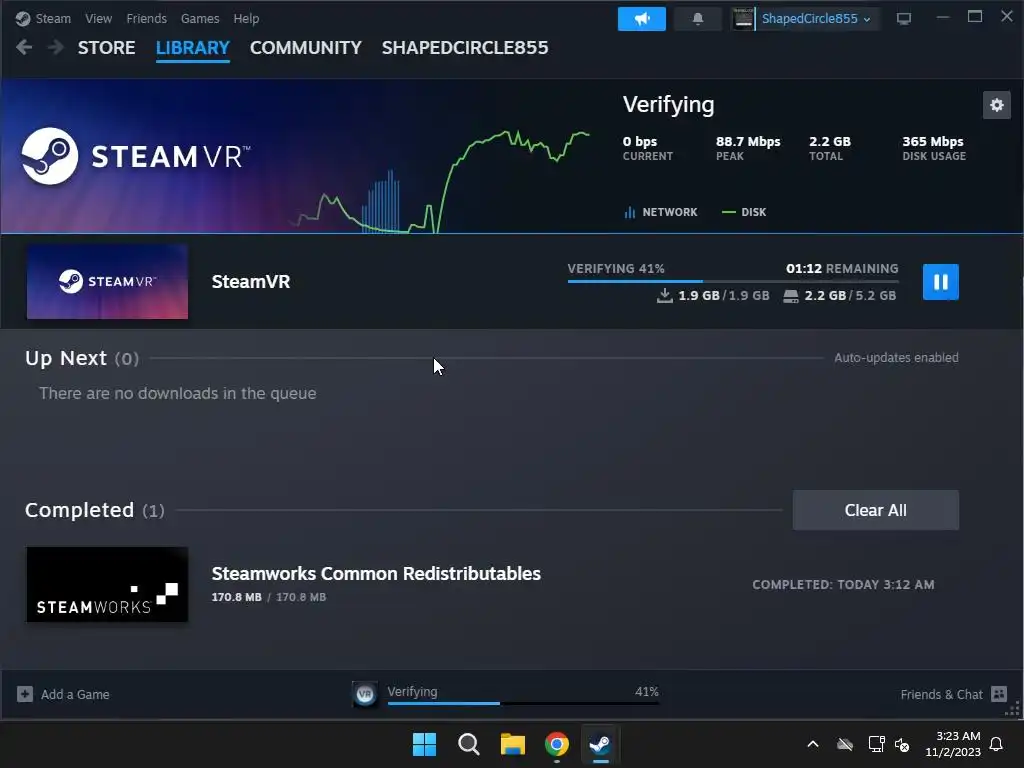Open the View menu
Viewport: 1024px width, 768px height.
tap(98, 18)
